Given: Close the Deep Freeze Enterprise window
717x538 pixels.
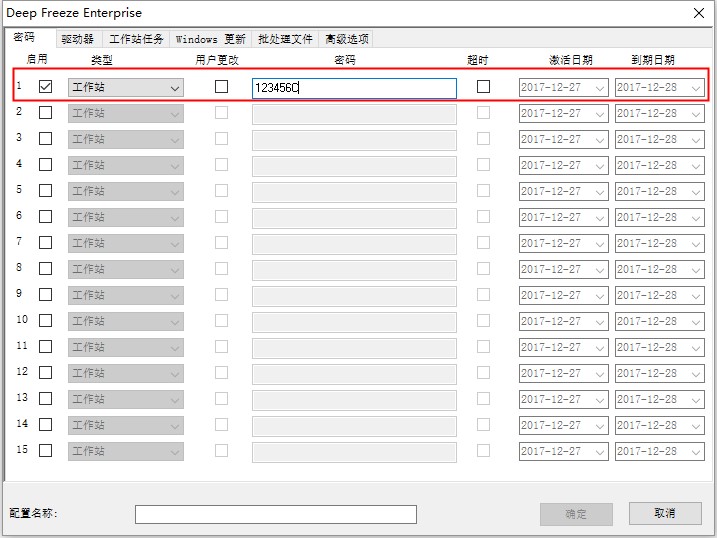Looking at the screenshot, I should (697, 13).
